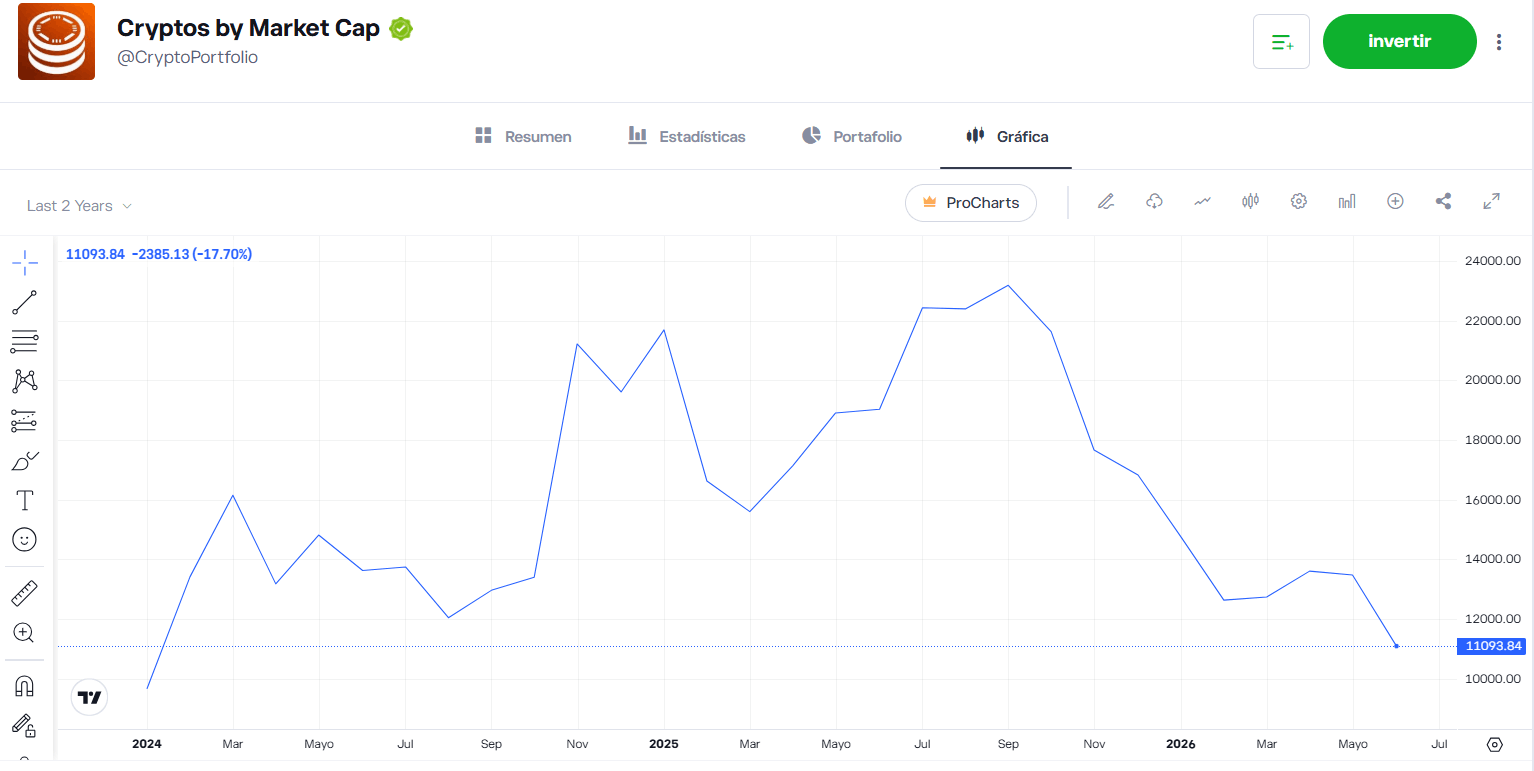
Task: Click the last data point dot on the line
Action: (x=1396, y=646)
